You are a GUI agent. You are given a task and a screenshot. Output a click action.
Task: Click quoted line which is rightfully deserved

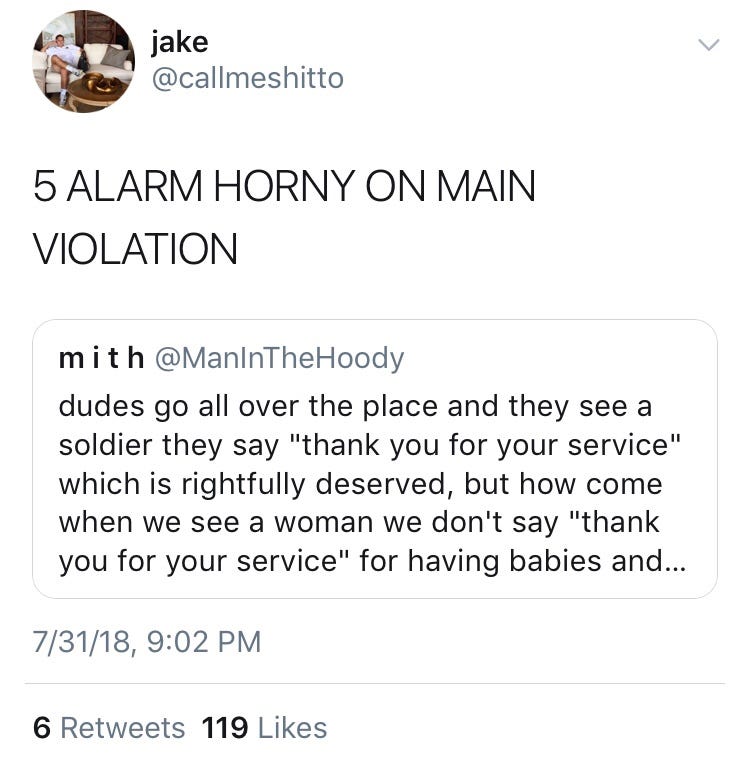[361, 484]
